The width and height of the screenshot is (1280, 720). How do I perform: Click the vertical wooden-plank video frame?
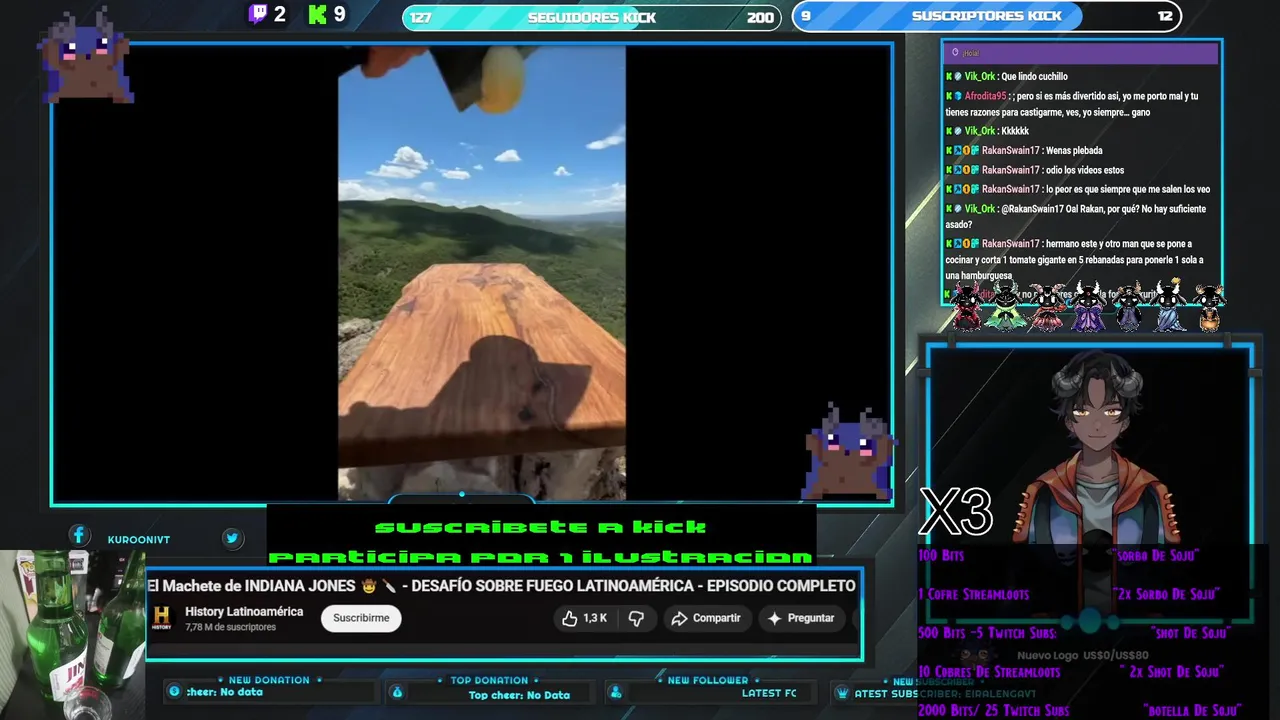[482, 272]
